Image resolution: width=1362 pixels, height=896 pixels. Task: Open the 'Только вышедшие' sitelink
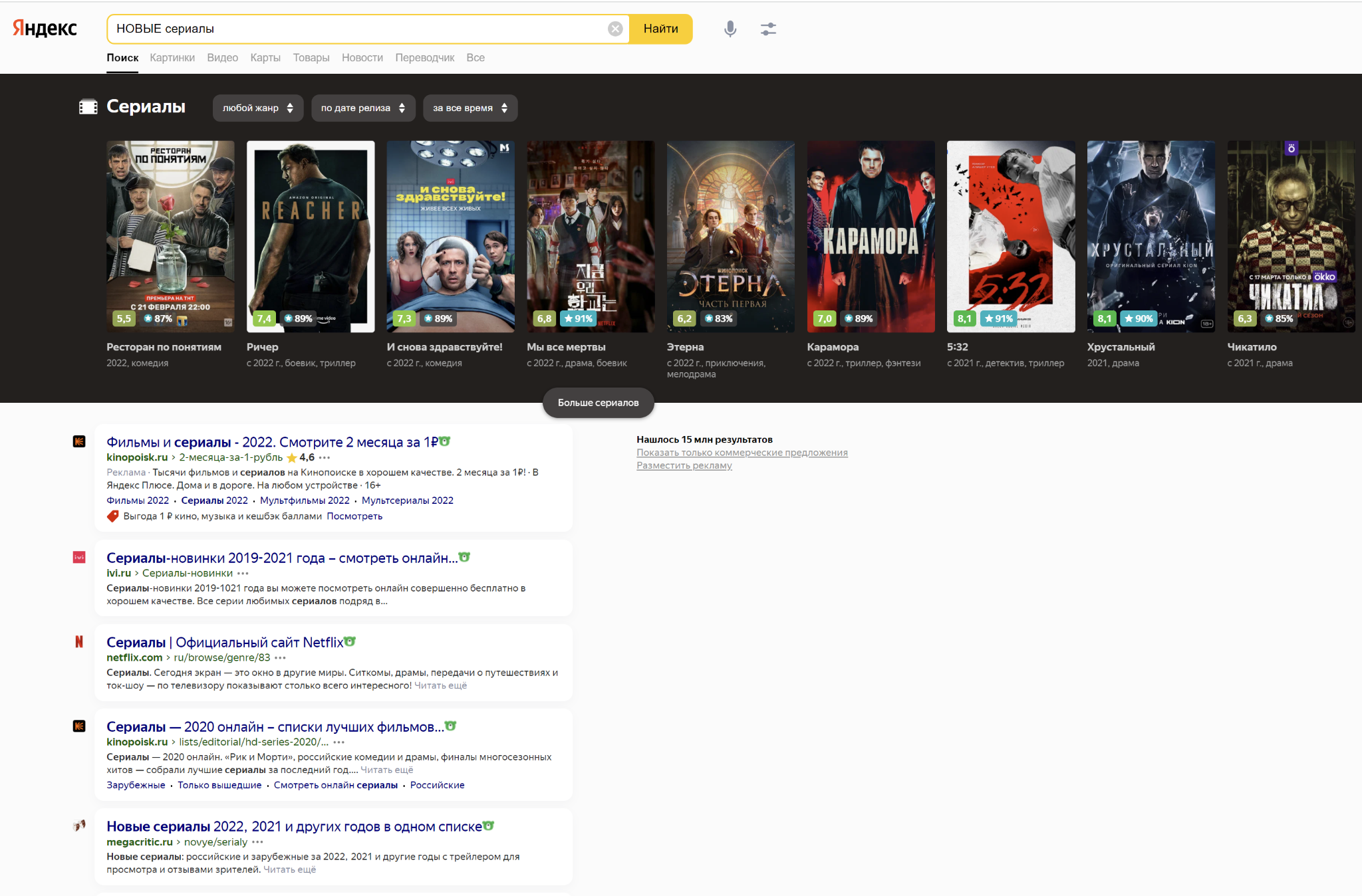point(219,785)
